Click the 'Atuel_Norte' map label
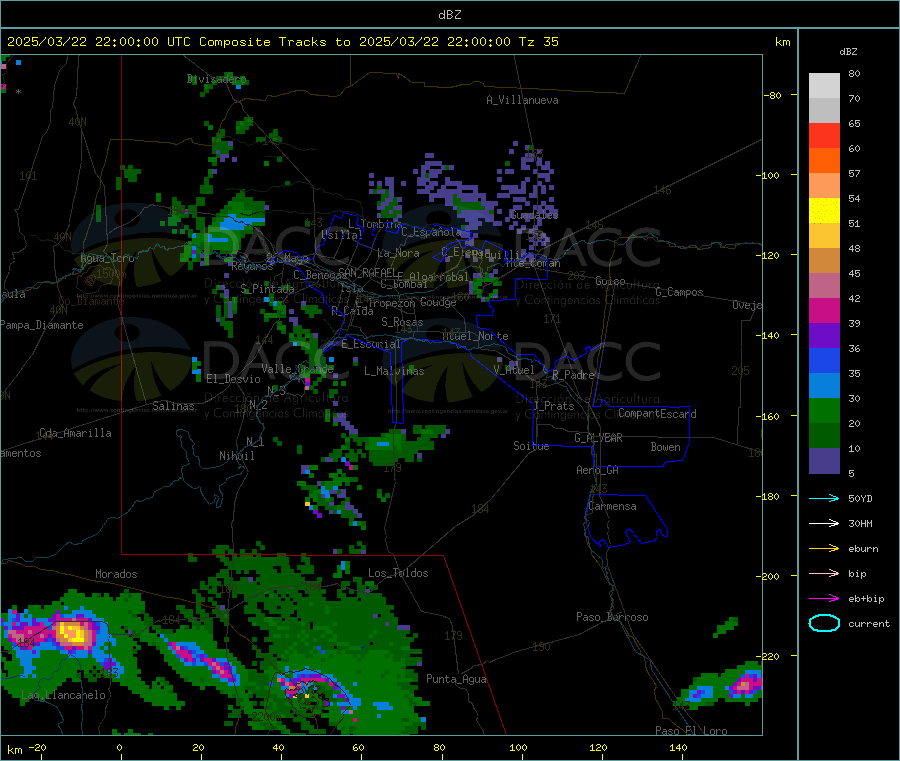The height and width of the screenshot is (761, 900). (475, 336)
